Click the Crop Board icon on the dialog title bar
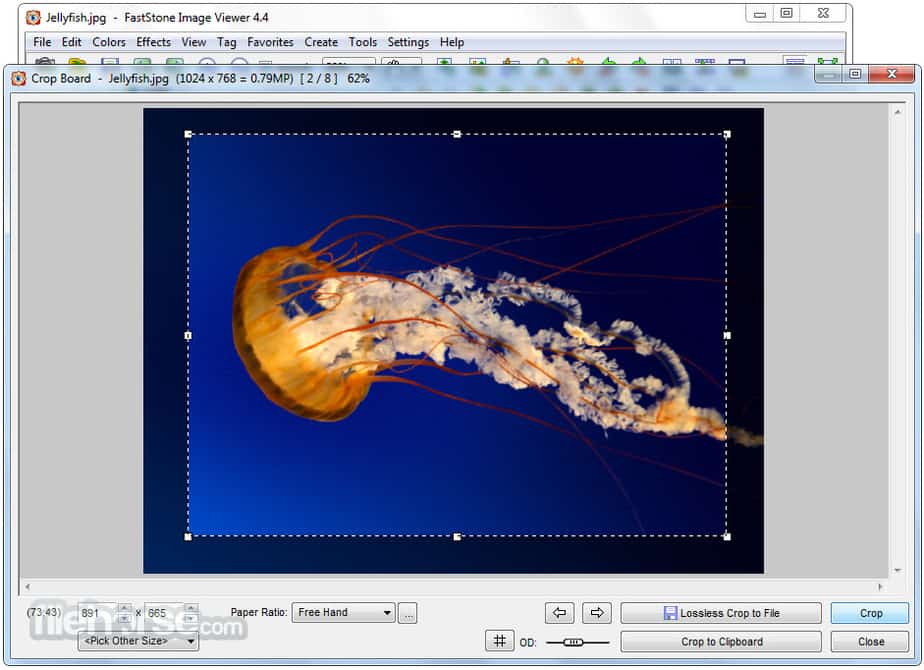 [x=19, y=78]
